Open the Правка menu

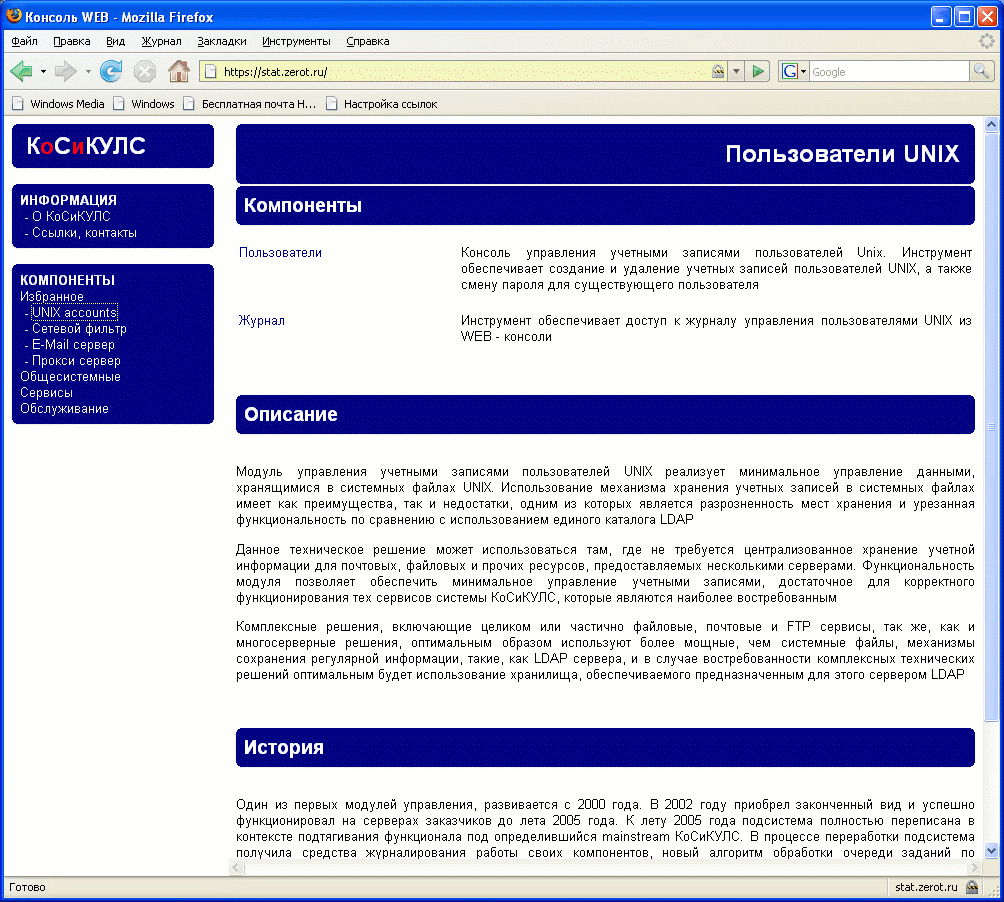click(72, 41)
